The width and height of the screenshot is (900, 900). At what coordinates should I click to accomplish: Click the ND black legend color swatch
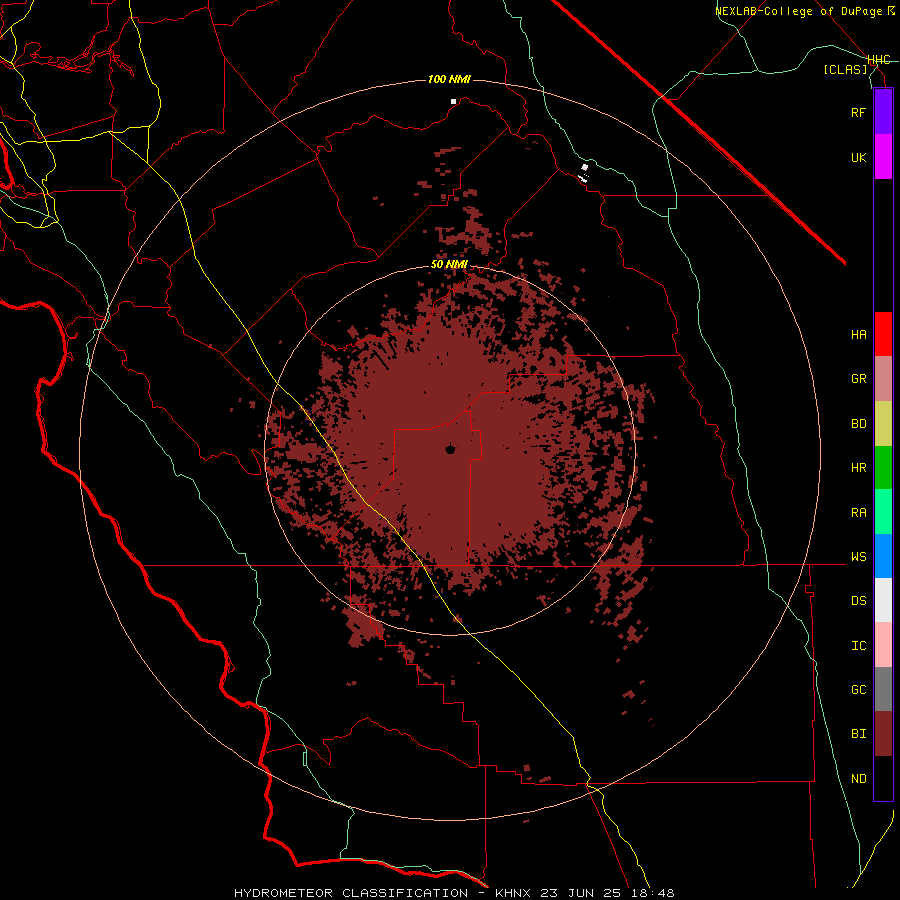(883, 778)
